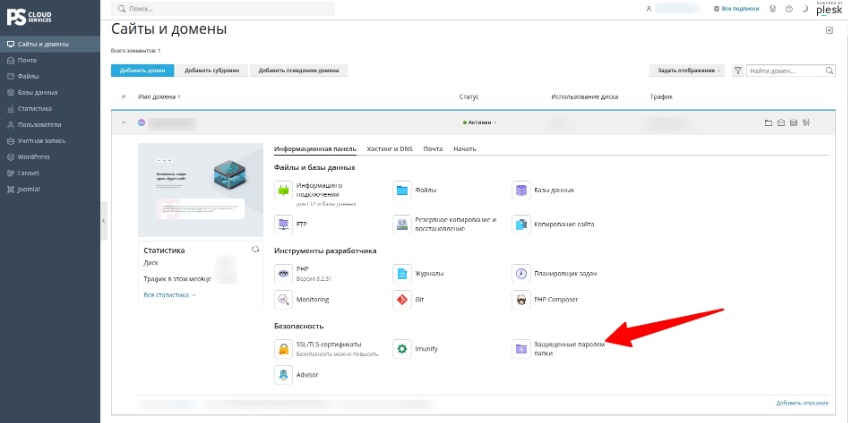The image size is (848, 423).
Task: Open SSL/TLS-сертификаты icon
Action: [x=283, y=349]
